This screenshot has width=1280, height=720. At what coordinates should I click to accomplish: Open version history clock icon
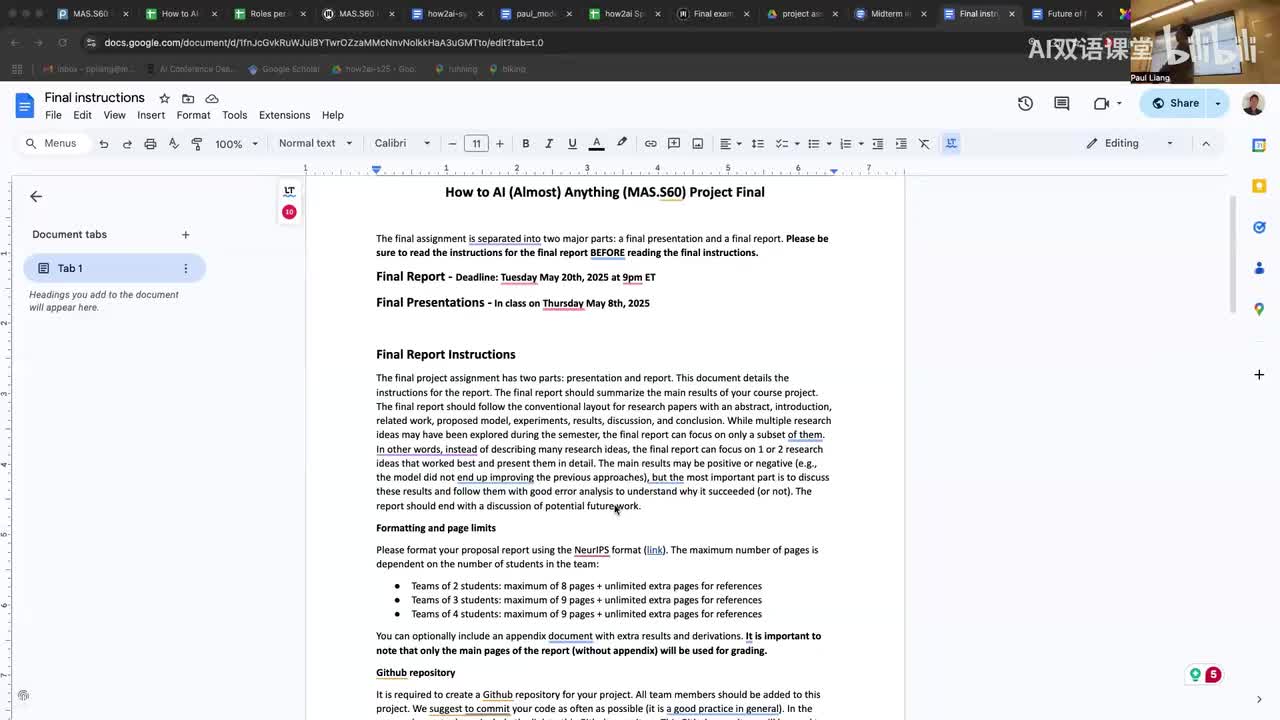point(1025,103)
